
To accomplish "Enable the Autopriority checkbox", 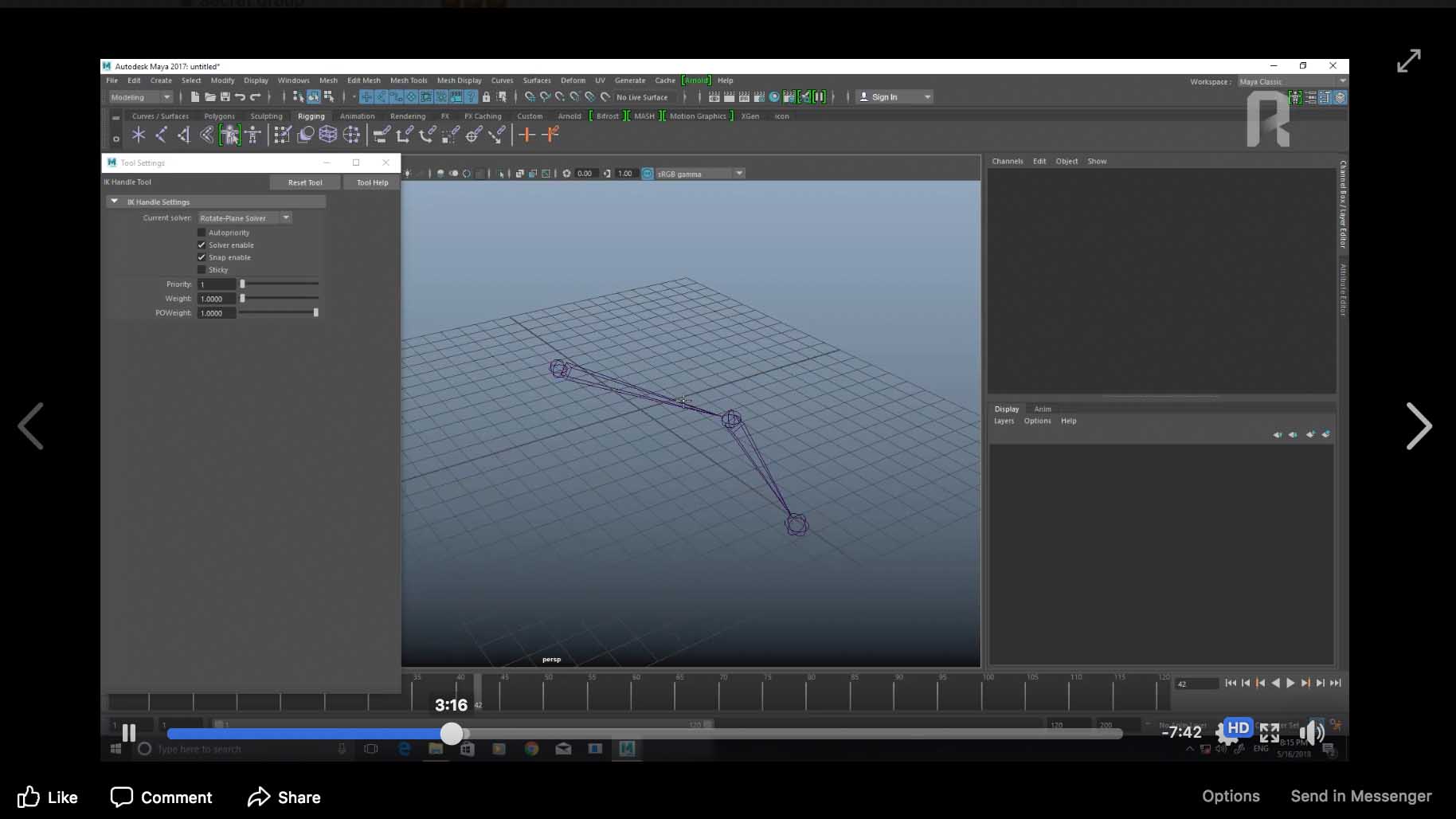I will tap(202, 233).
